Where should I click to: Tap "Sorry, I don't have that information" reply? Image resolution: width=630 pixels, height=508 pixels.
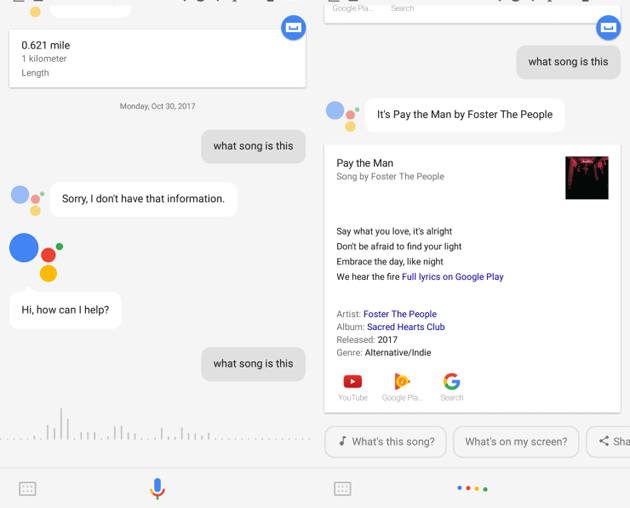click(143, 199)
